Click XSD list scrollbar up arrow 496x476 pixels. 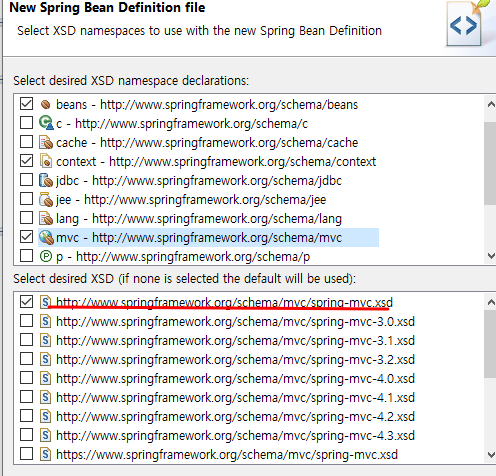coord(490,302)
